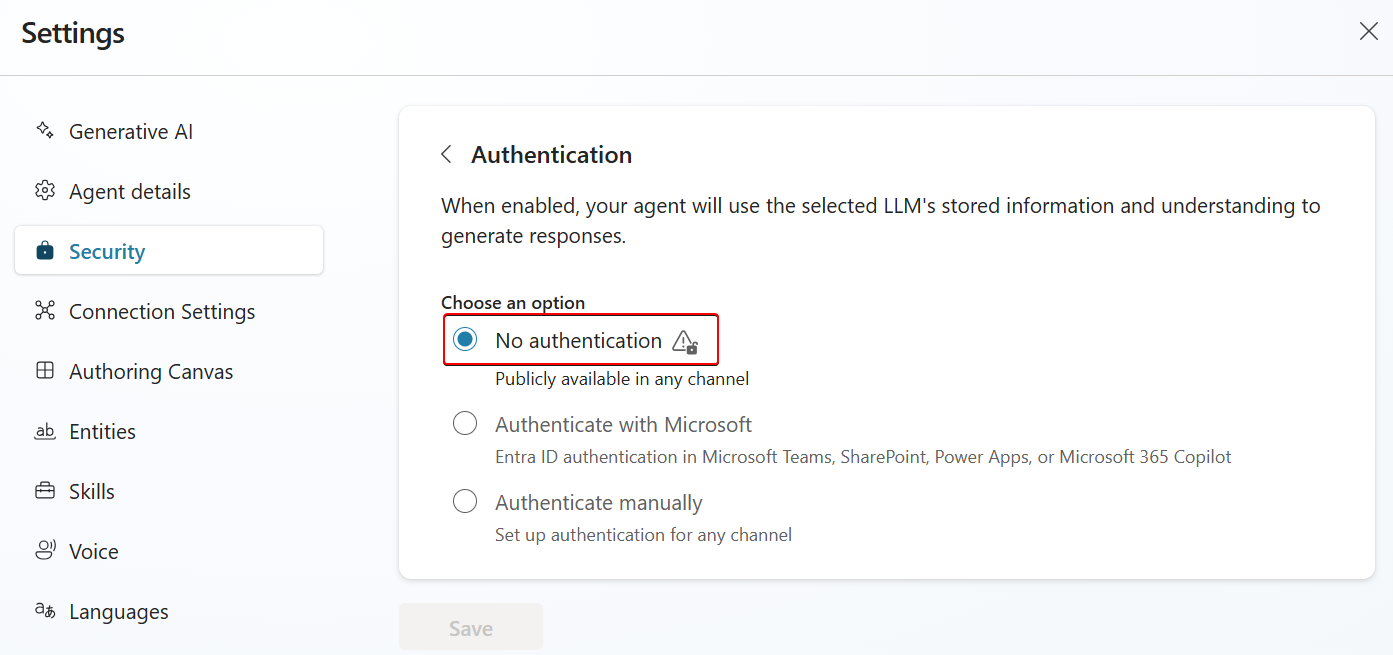
Task: Click warning icon beside No authentication
Action: 685,342
